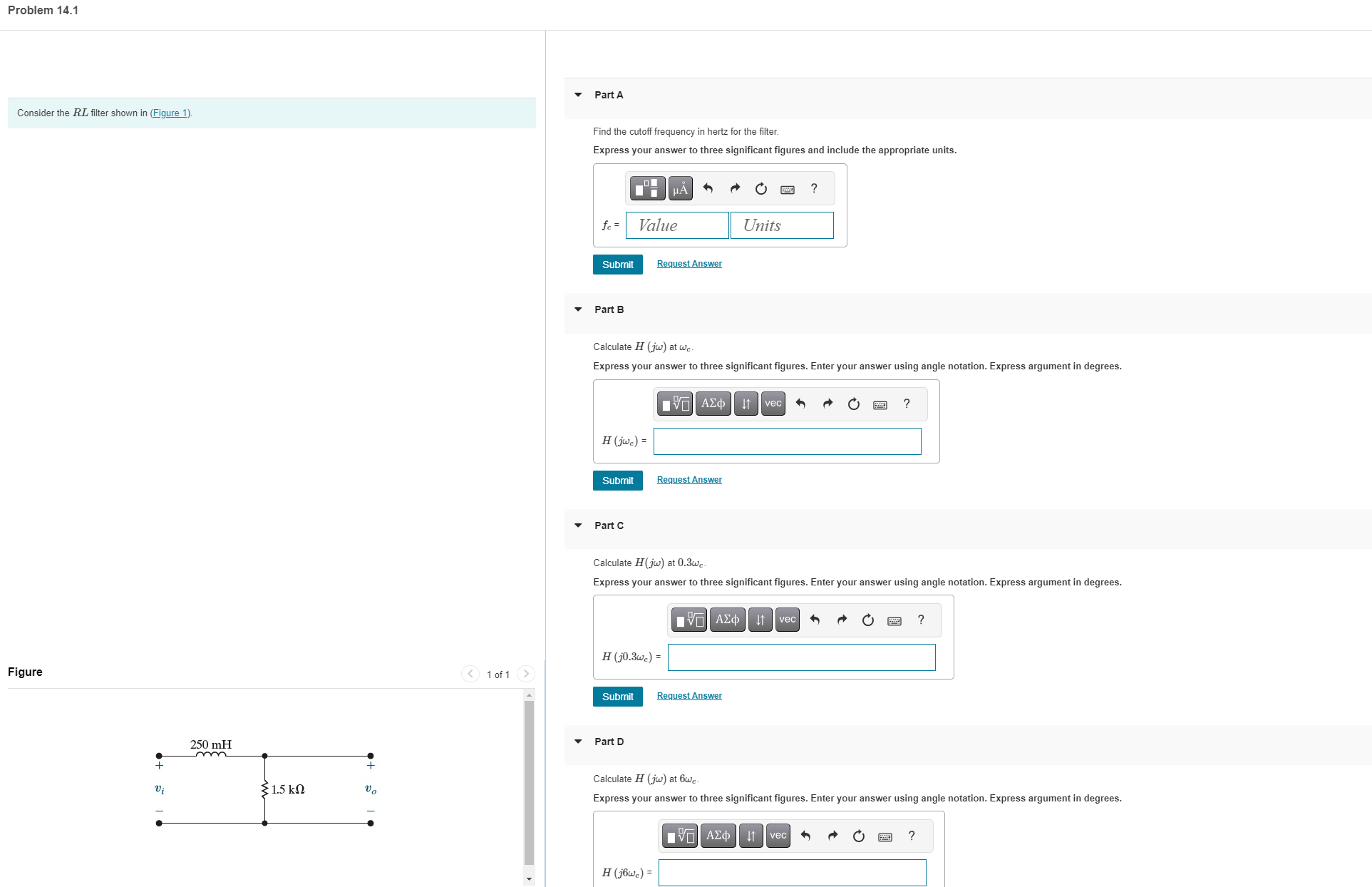
Task: Select the μÅ units icon in Part A toolbar
Action: pos(680,188)
